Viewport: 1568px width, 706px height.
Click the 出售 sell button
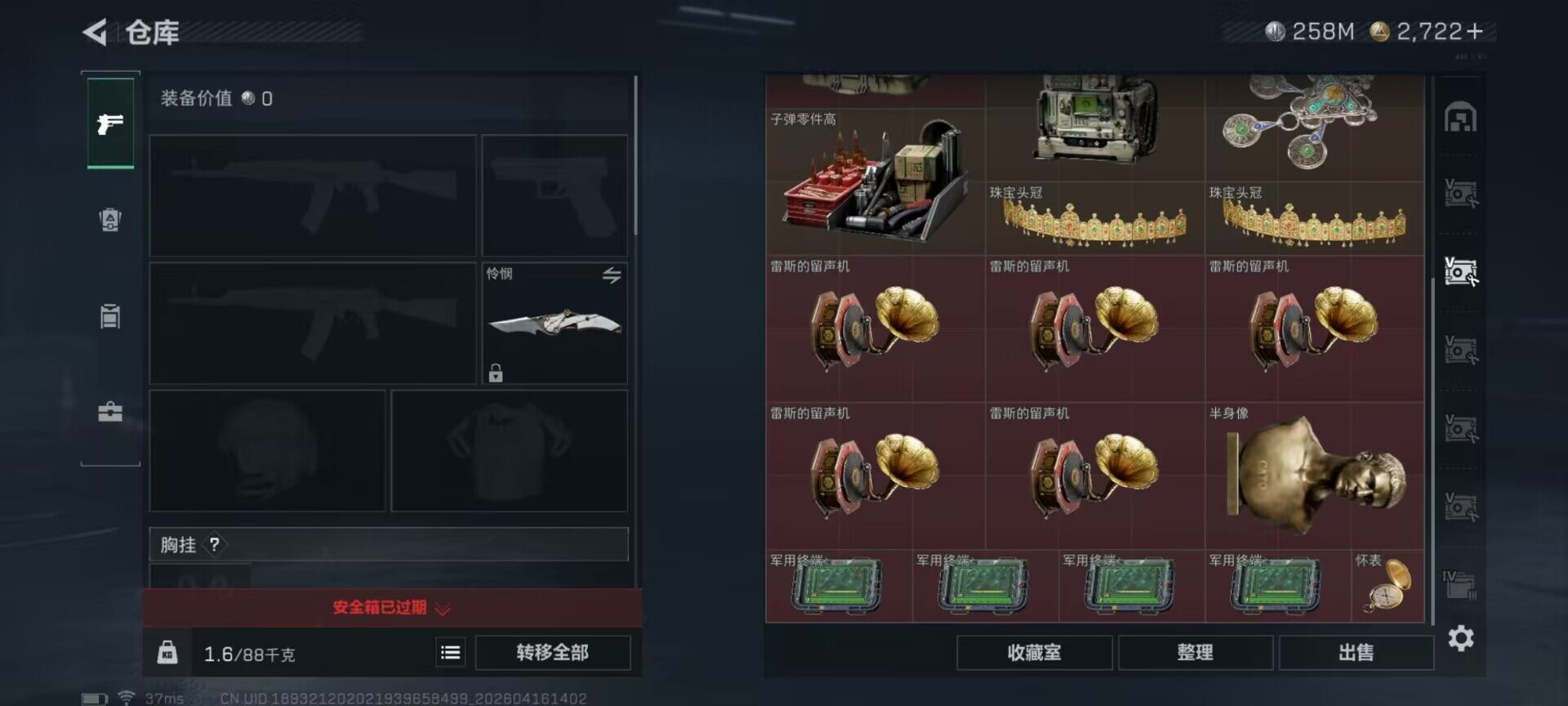point(1356,652)
